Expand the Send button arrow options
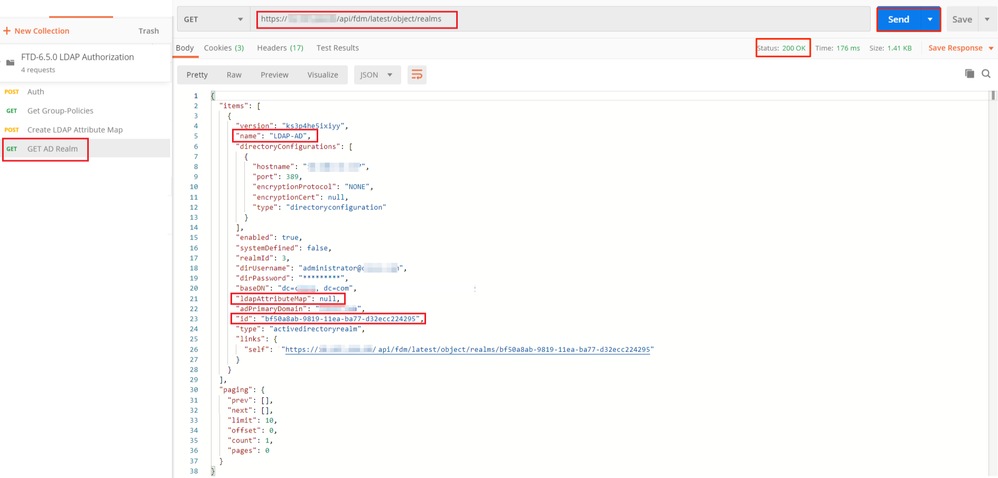 pyautogui.click(x=931, y=19)
